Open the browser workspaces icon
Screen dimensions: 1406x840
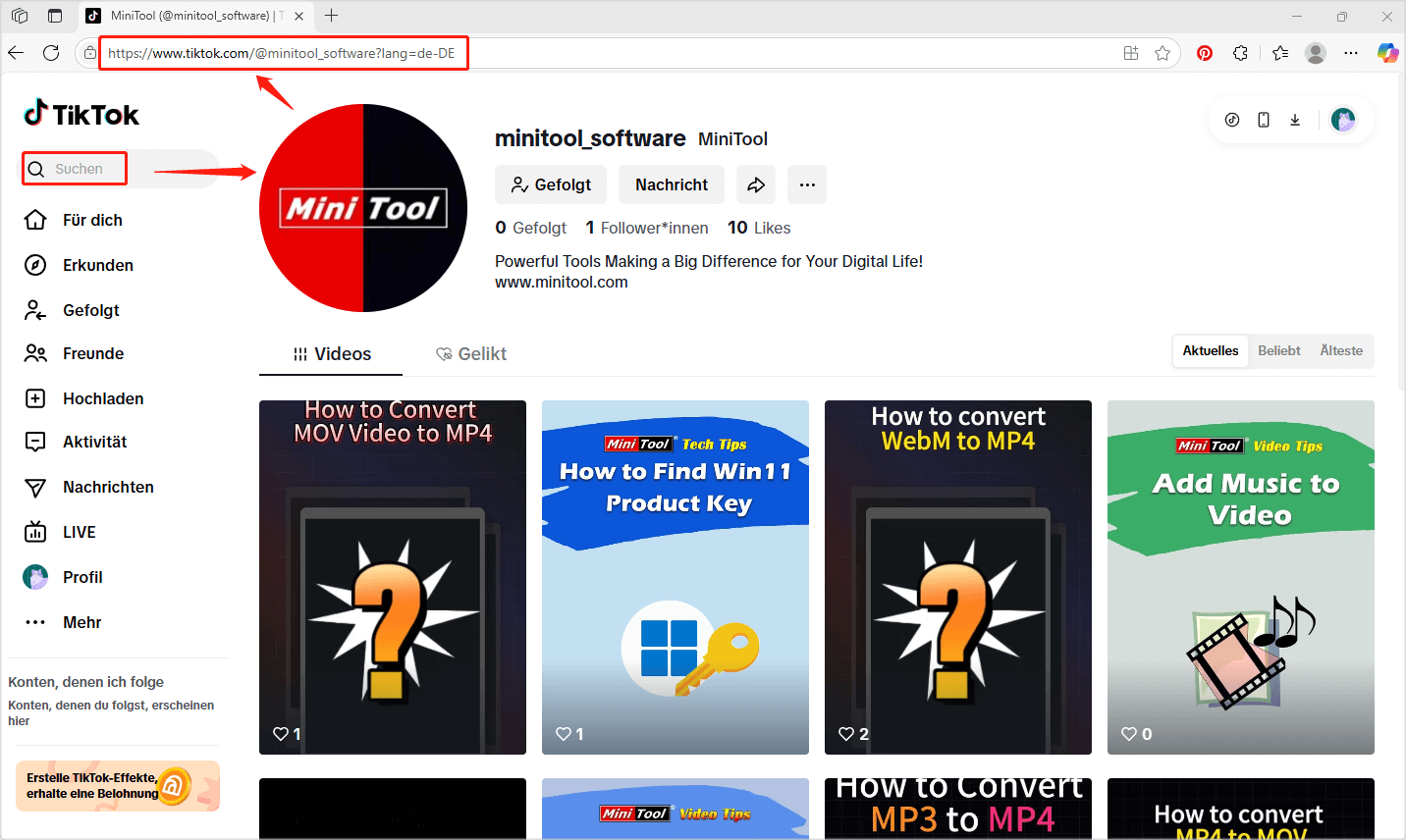(20, 16)
